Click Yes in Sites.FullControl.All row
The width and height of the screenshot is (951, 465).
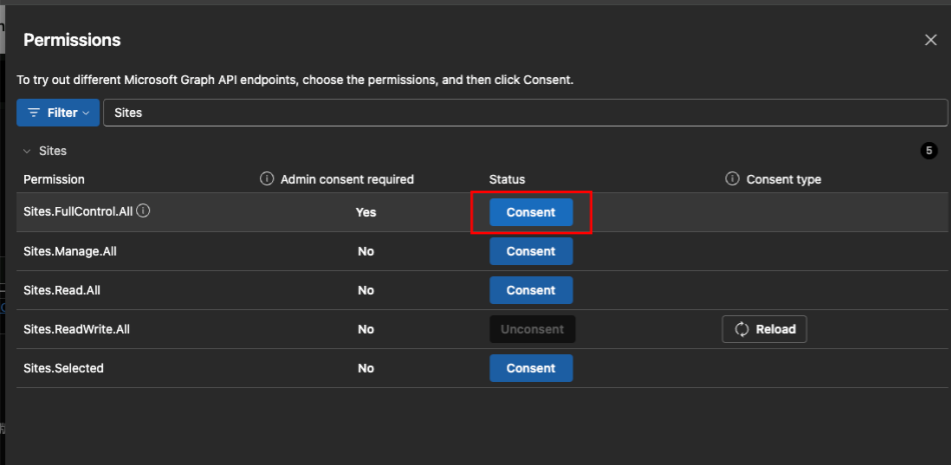pyautogui.click(x=366, y=212)
